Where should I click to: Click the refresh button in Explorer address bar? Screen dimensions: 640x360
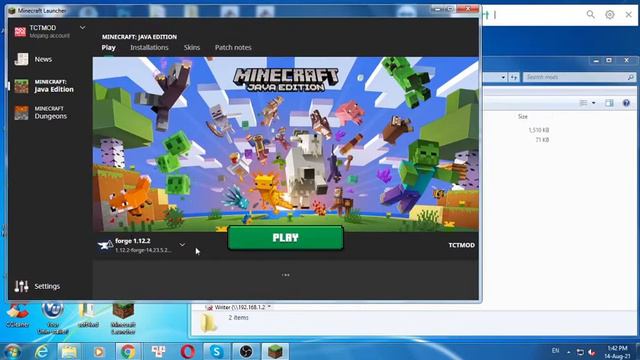(x=514, y=77)
